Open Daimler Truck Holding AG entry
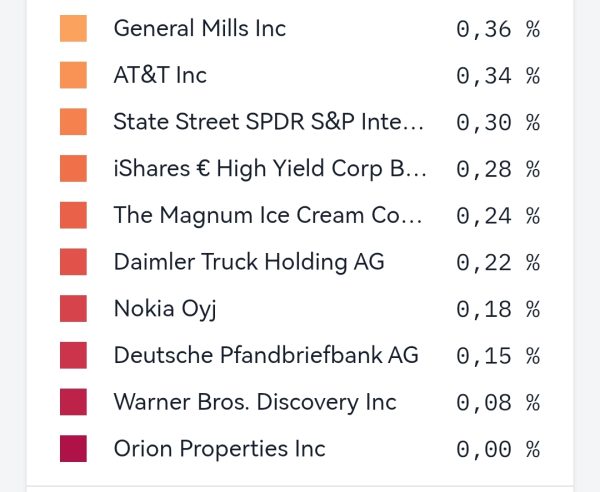600x492 pixels. tap(249, 262)
